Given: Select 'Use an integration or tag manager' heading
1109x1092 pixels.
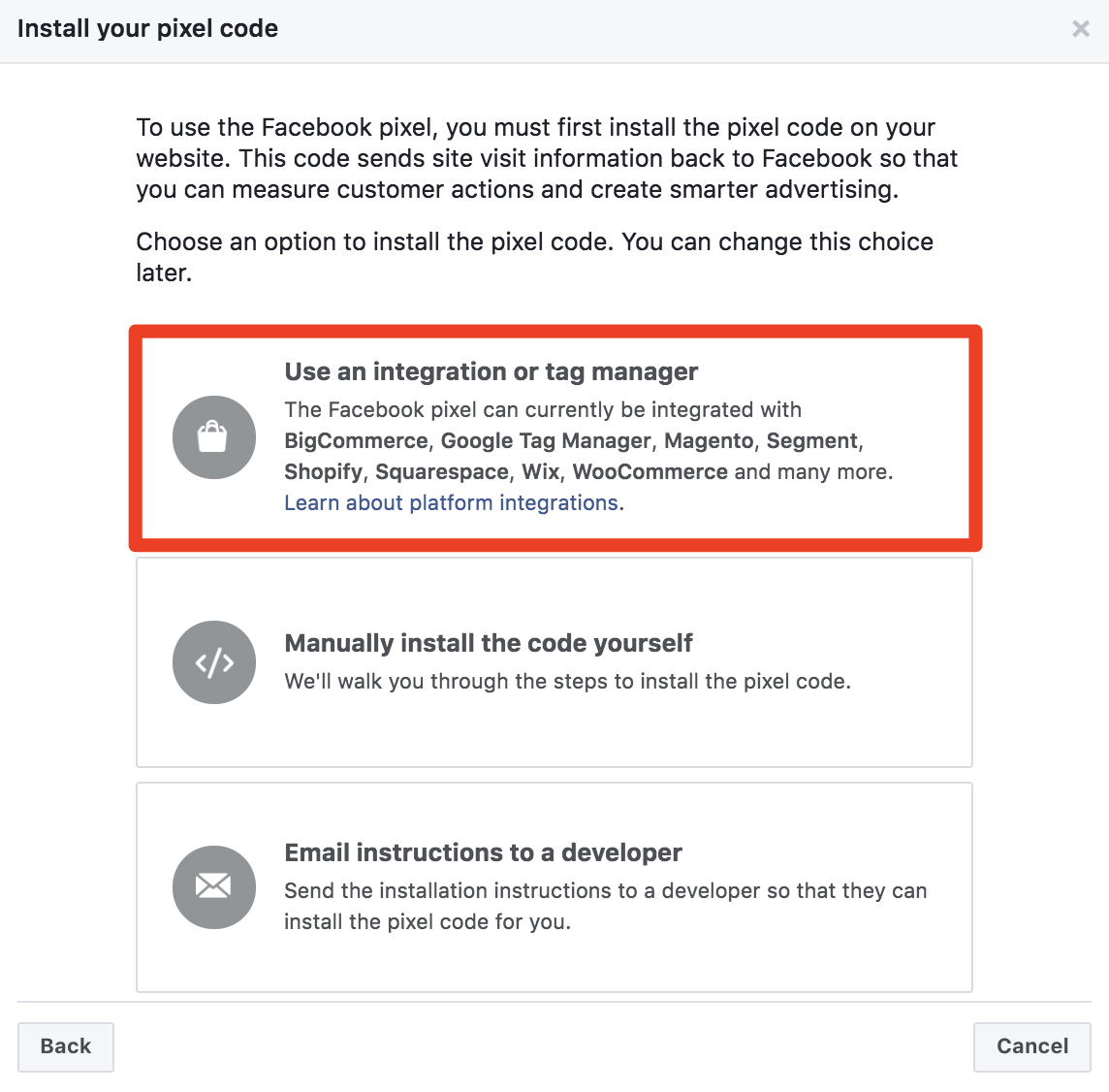Looking at the screenshot, I should 491,371.
